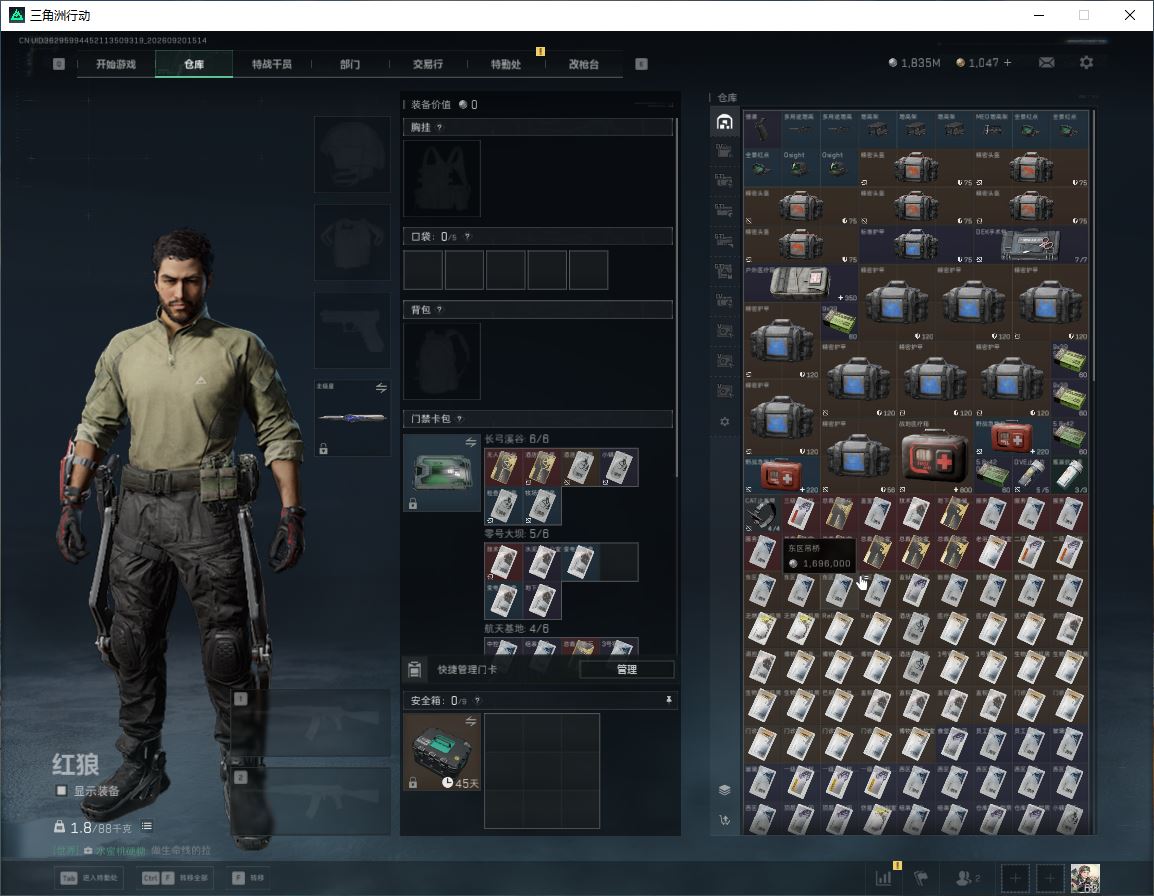Screen dimensions: 1154x896
Task: Select the empty backpack slot
Action: click(x=442, y=361)
